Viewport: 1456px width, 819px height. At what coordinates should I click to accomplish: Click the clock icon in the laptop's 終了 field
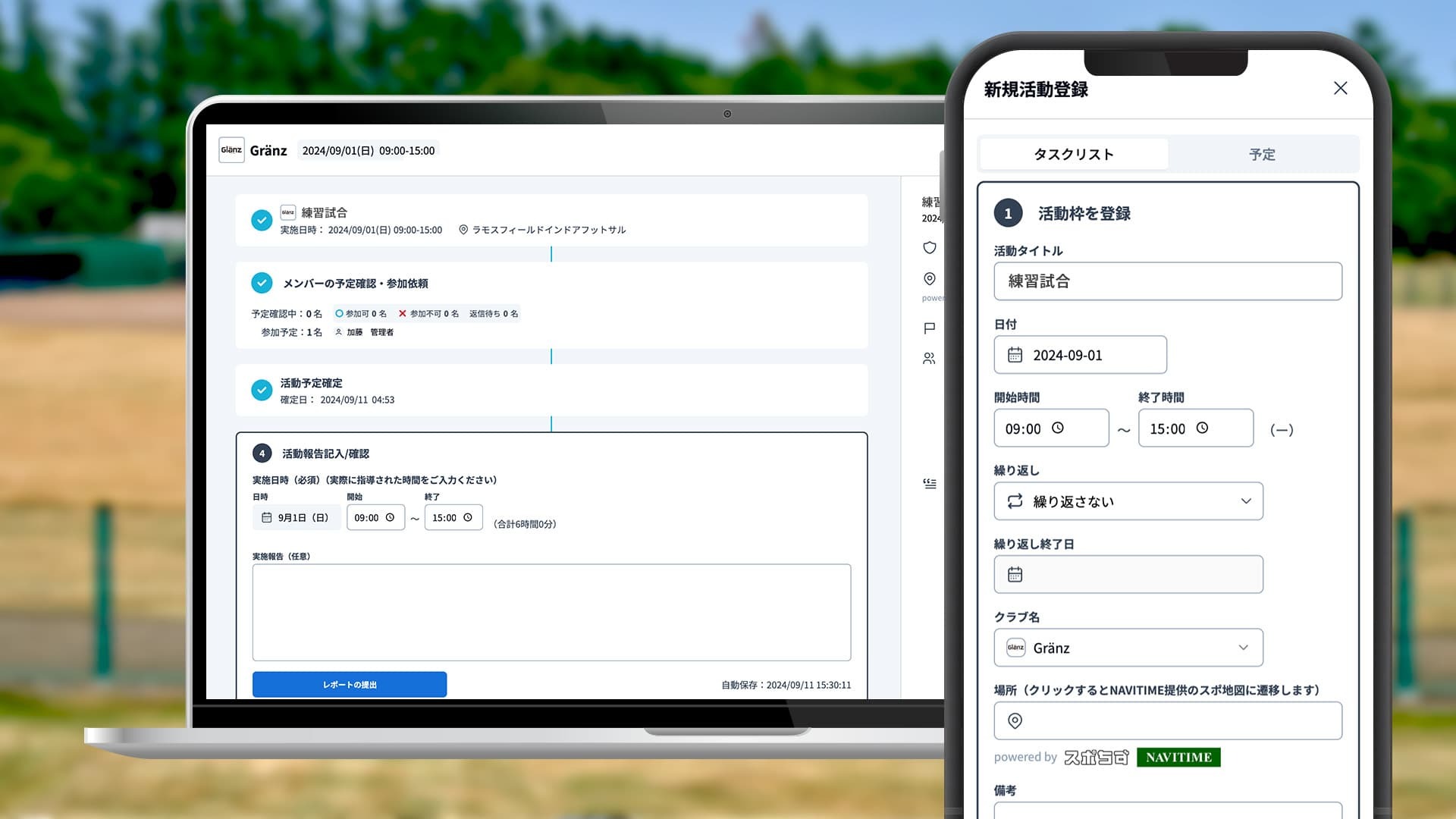(x=468, y=517)
